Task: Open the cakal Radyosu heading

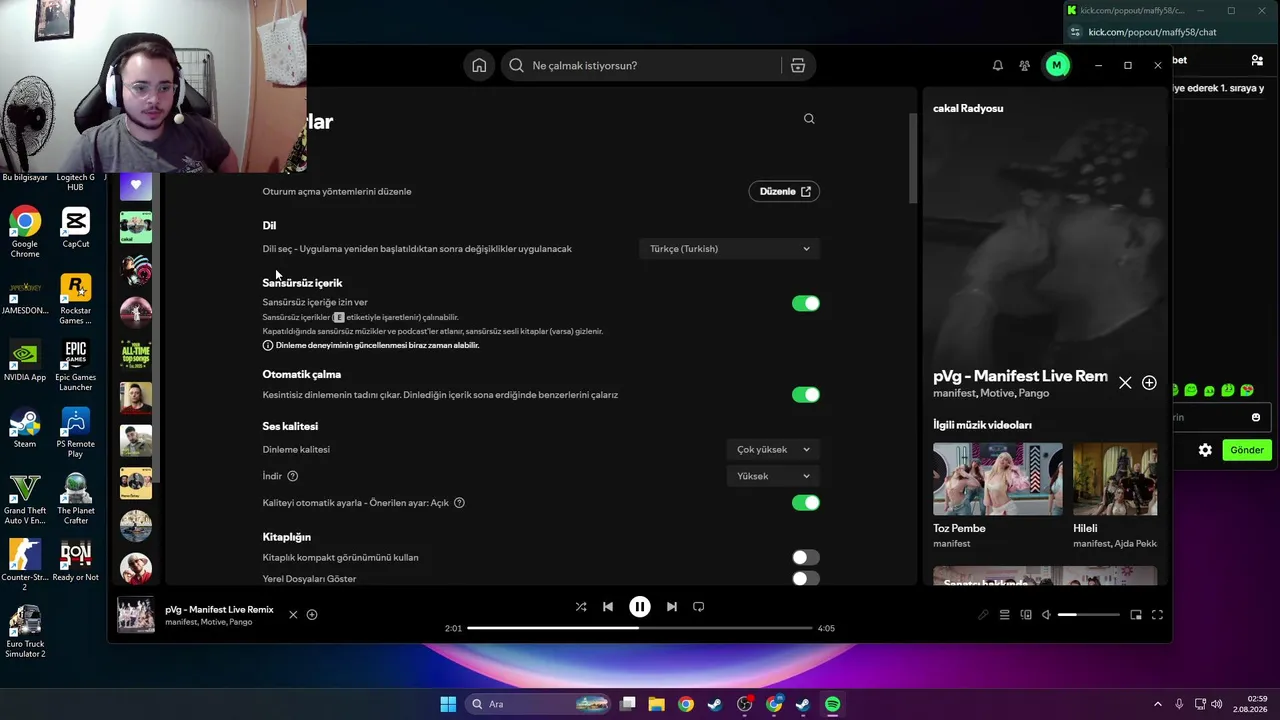Action: click(968, 108)
